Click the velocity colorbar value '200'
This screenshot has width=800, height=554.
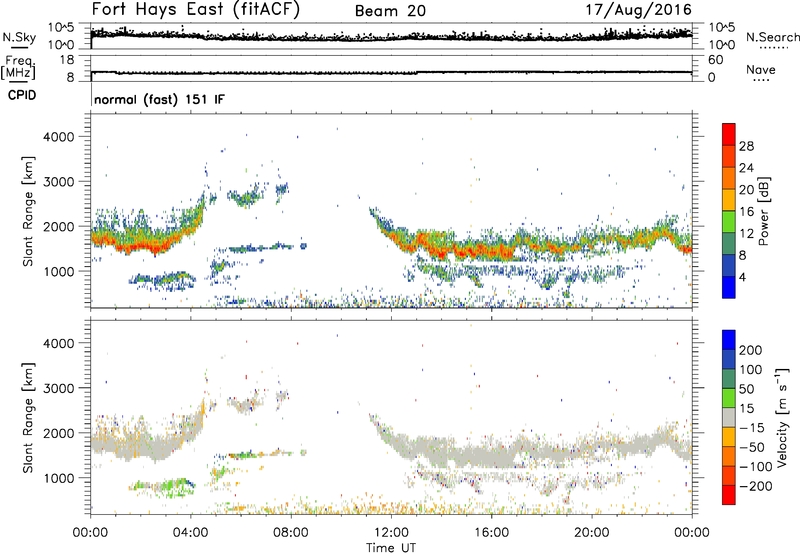tap(751, 350)
